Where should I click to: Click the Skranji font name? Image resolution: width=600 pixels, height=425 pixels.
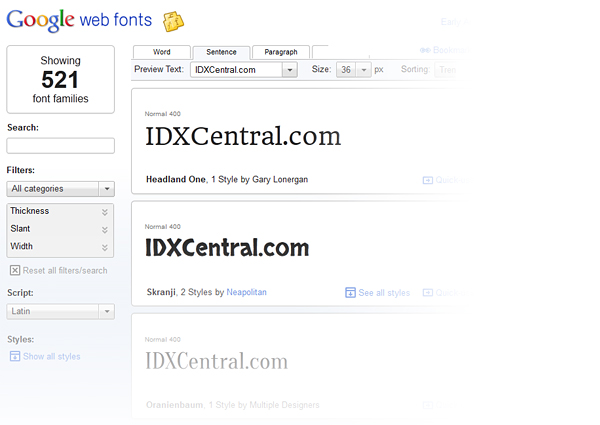[x=161, y=292]
